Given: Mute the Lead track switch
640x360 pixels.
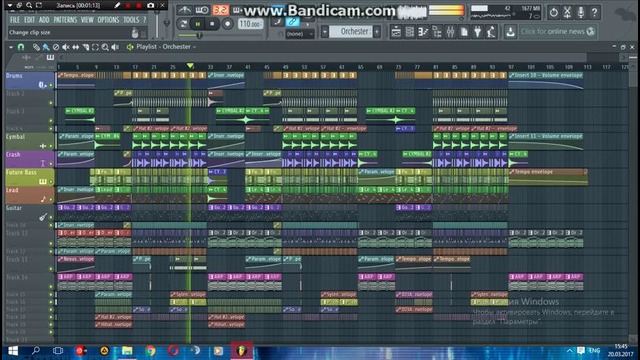Looking at the screenshot, I should (x=51, y=199).
